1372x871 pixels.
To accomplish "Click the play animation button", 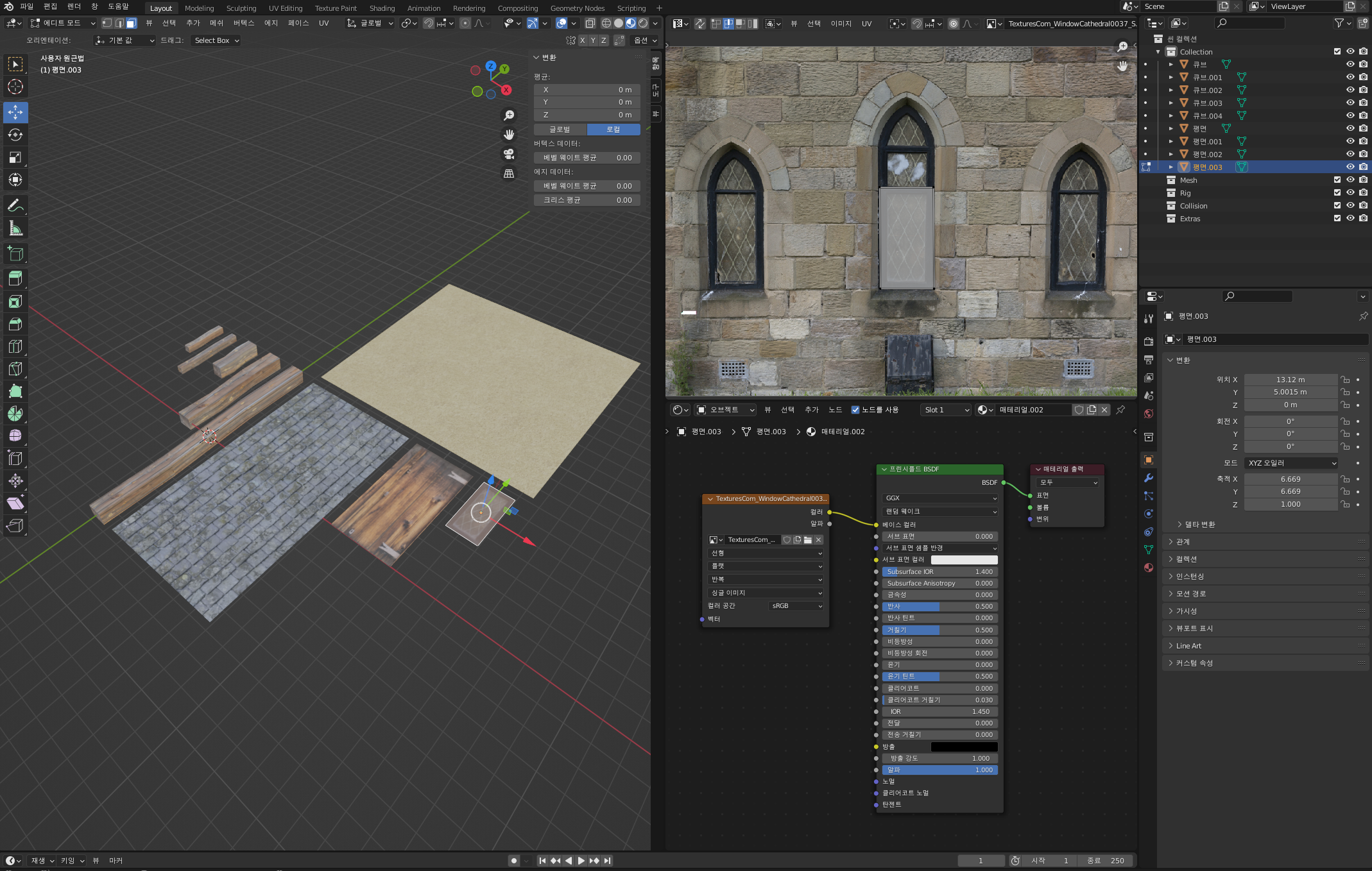I will click(x=581, y=861).
